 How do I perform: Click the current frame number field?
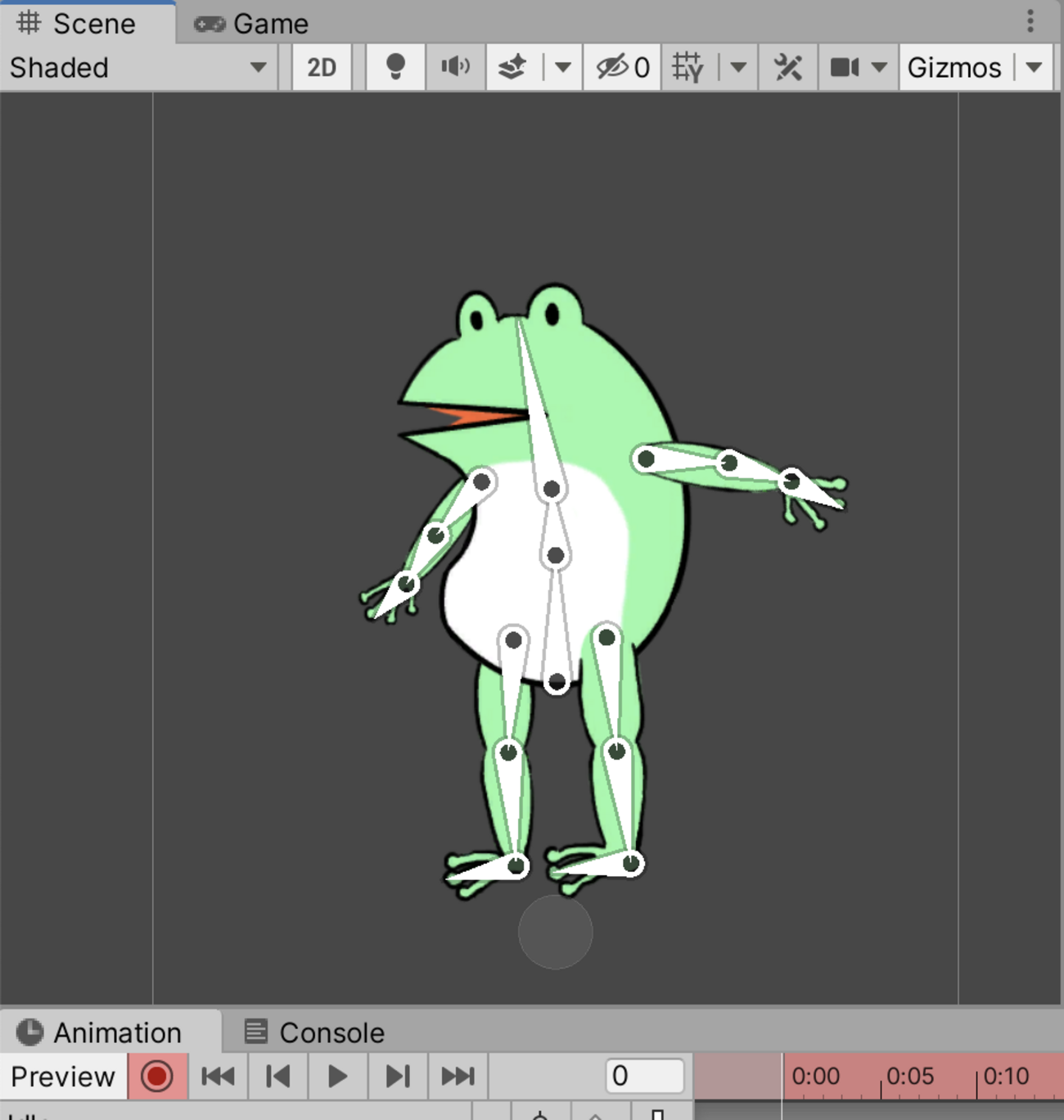(644, 1076)
